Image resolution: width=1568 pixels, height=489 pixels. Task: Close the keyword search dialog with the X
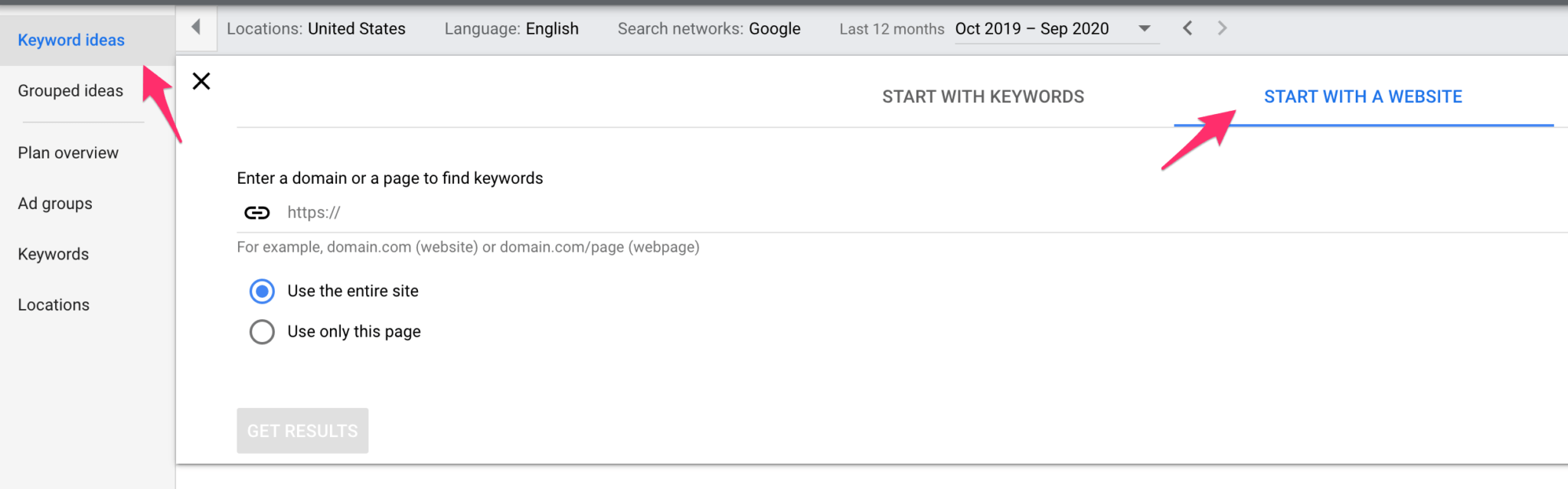[201, 81]
